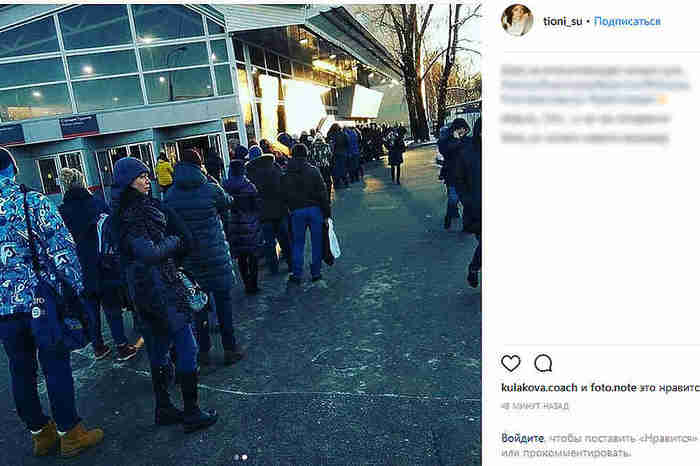Like the post with the heart icon
The width and height of the screenshot is (700, 466).
(511, 363)
